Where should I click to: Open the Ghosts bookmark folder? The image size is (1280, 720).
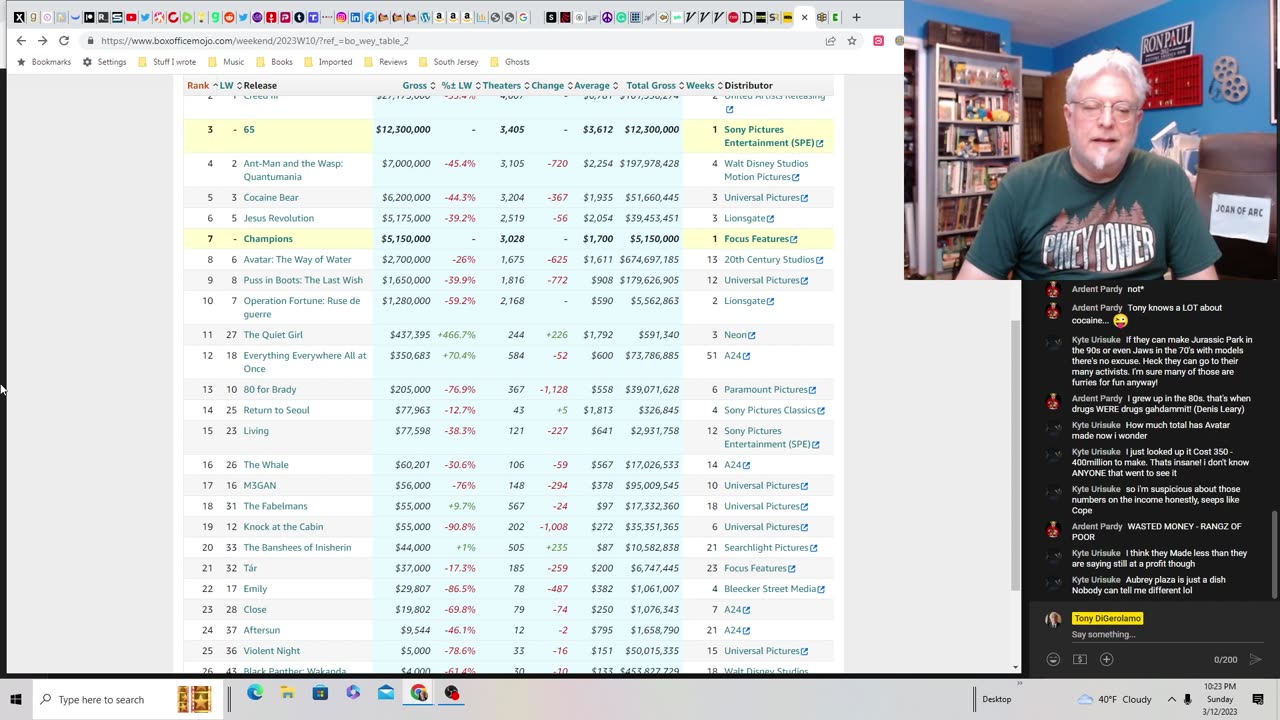click(x=510, y=62)
